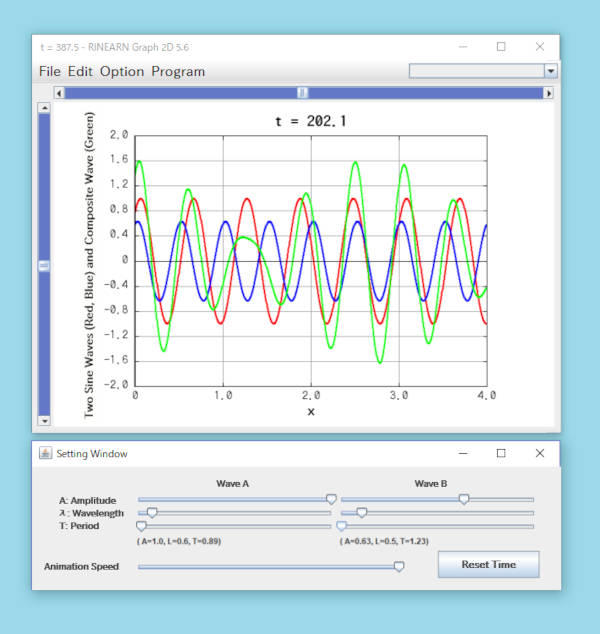The image size is (600, 634).
Task: Click the Wave B Amplitude slider knob
Action: [464, 499]
